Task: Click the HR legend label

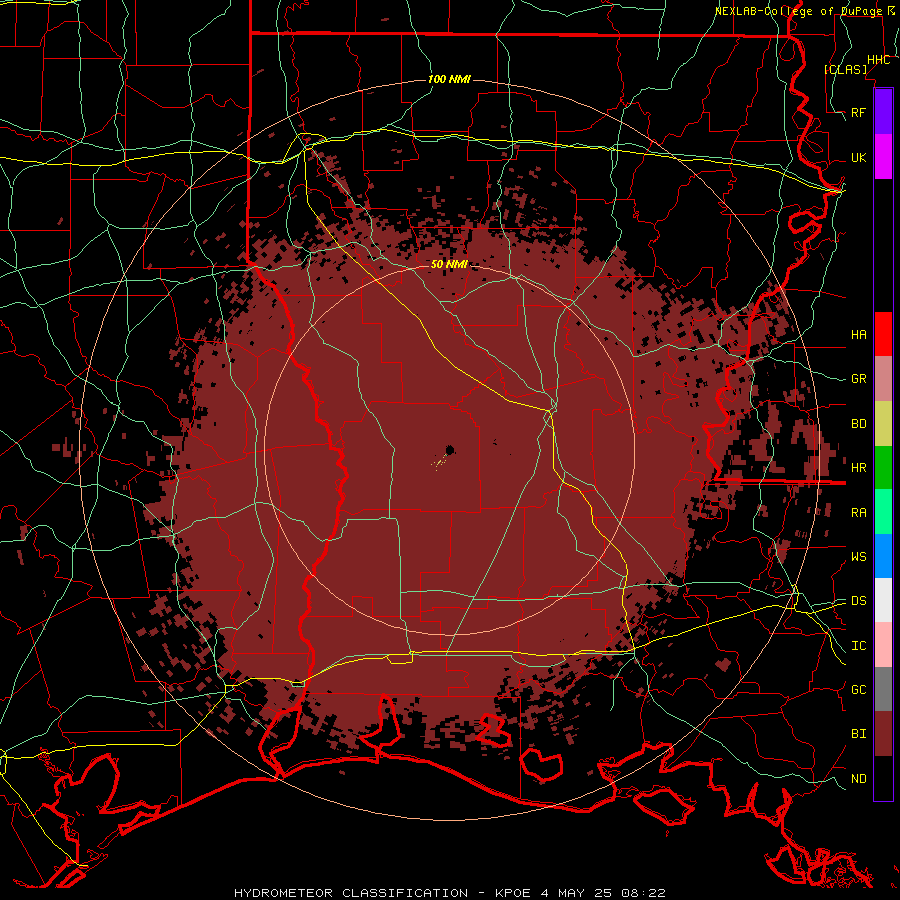Action: (858, 468)
